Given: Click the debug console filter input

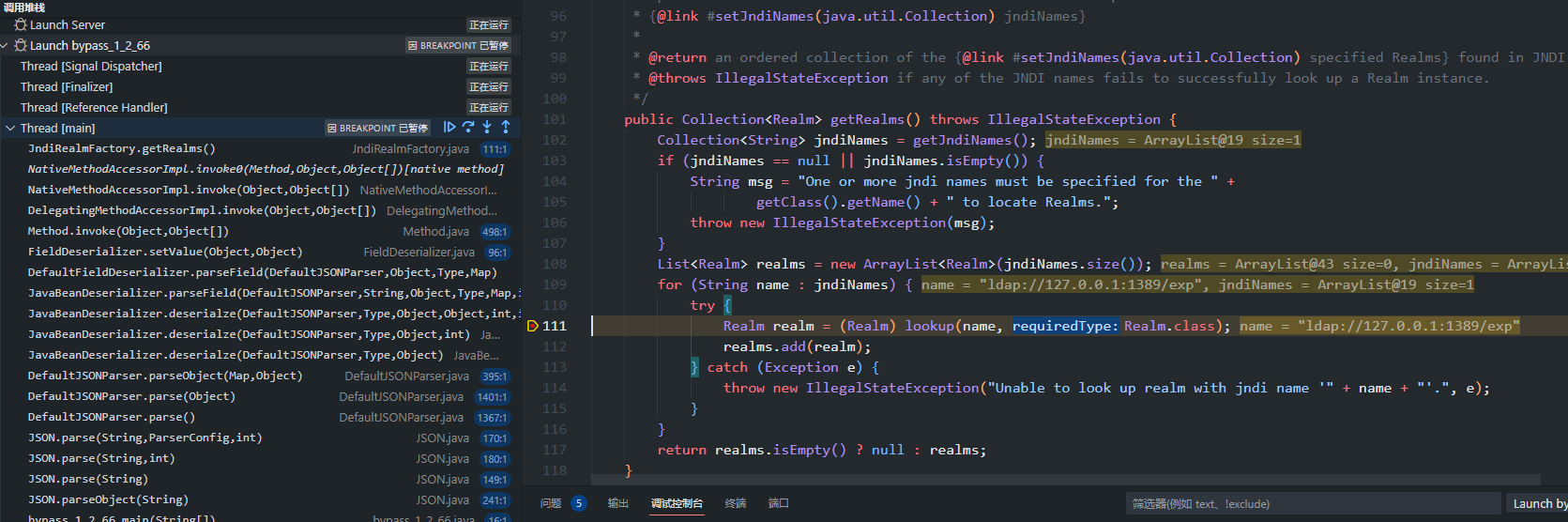Looking at the screenshot, I should [1312, 504].
